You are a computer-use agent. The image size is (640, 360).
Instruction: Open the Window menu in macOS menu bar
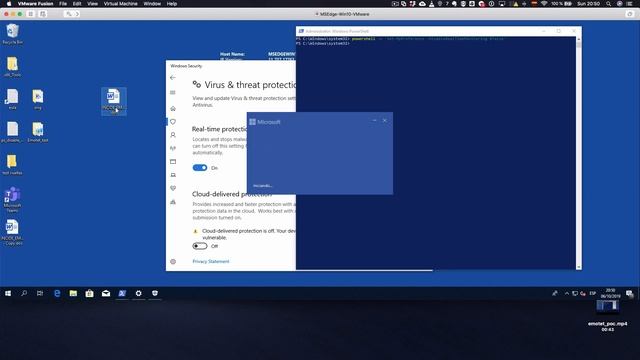(152, 4)
